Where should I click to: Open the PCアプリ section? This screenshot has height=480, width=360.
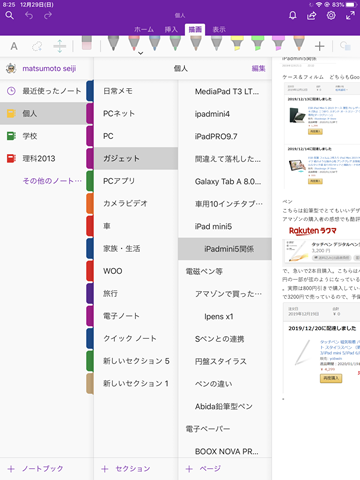click(x=136, y=181)
